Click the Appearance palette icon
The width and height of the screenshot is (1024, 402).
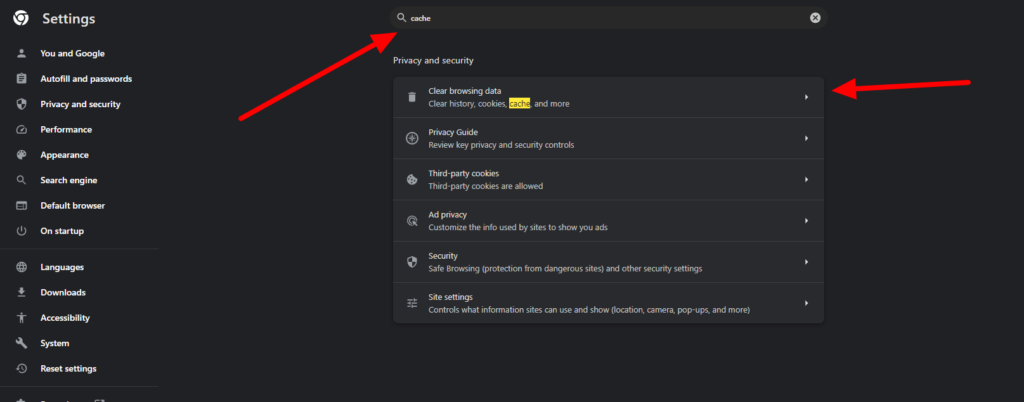22,155
